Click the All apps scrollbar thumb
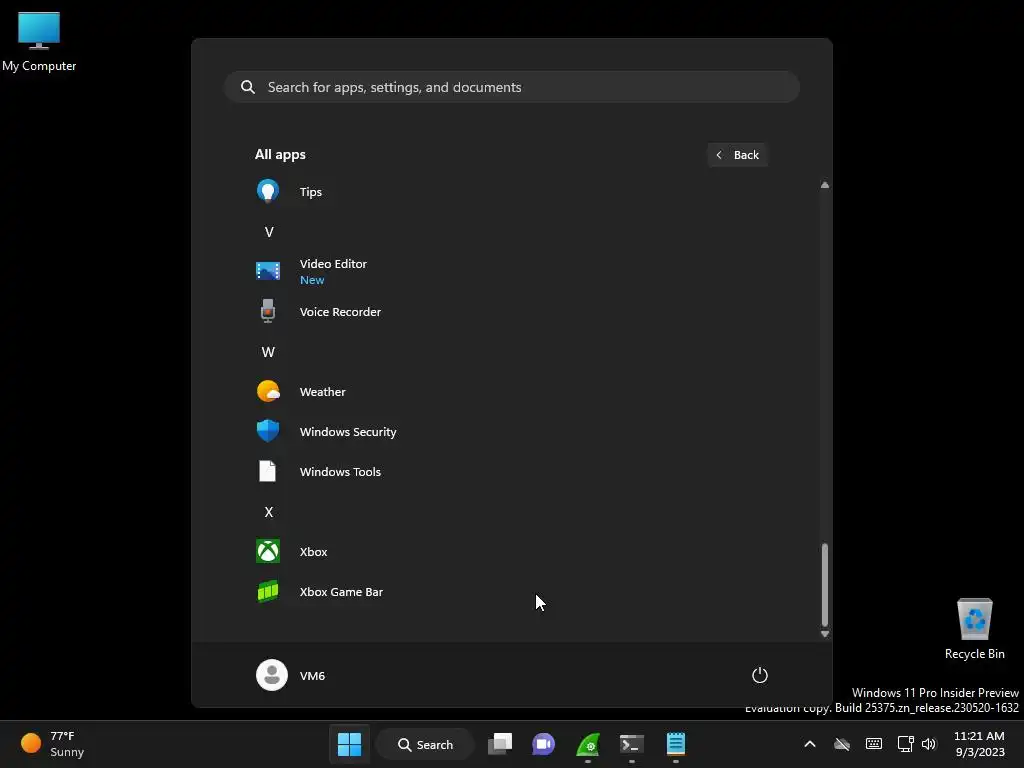 coord(825,584)
